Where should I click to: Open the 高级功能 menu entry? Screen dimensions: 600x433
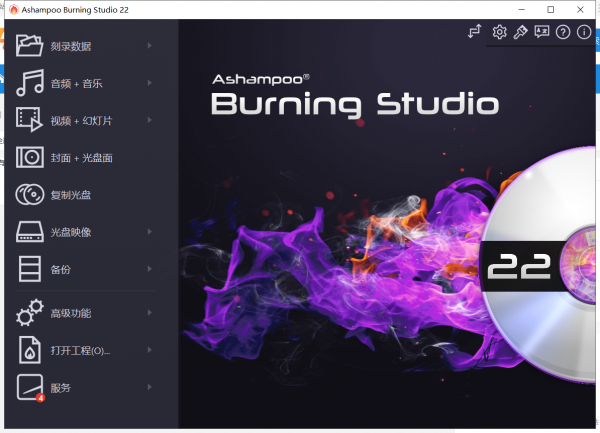click(x=71, y=313)
